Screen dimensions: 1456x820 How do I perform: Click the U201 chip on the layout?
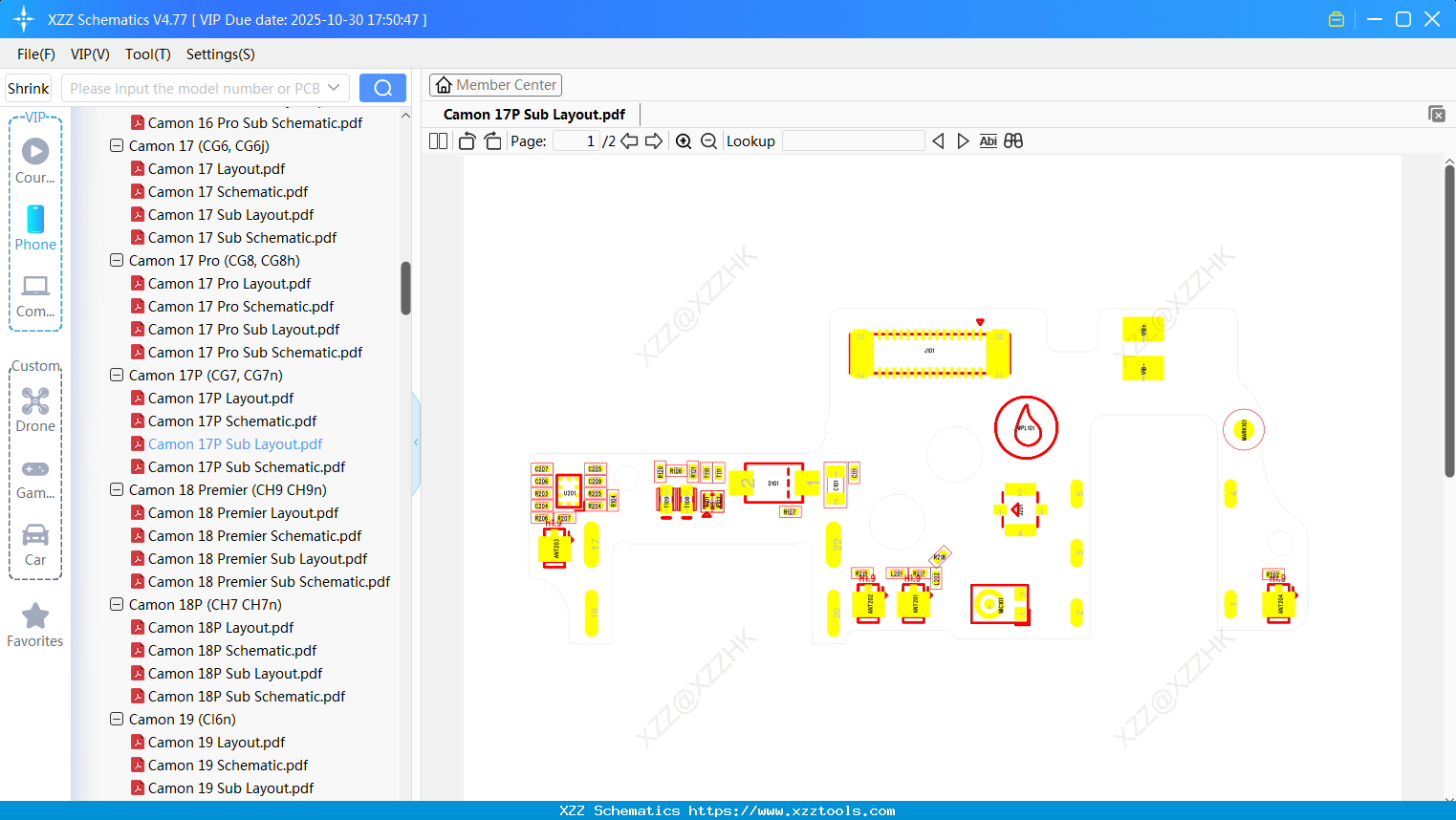click(x=569, y=493)
